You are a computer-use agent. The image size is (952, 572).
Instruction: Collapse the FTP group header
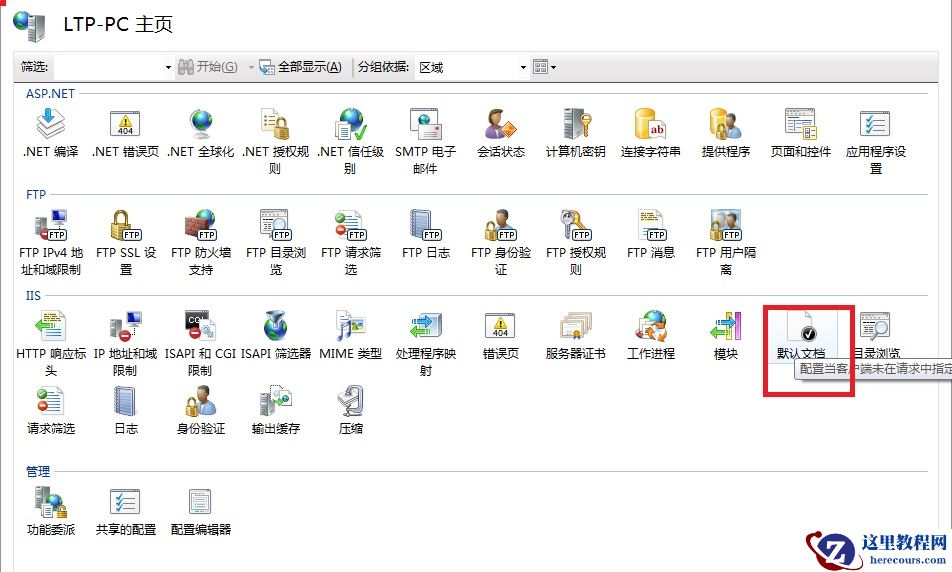(x=36, y=194)
